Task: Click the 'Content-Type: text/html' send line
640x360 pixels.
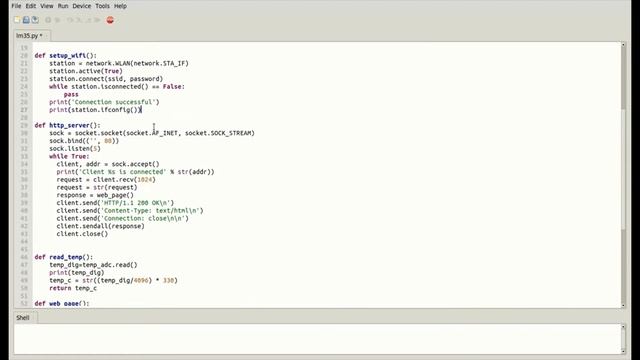Action: click(x=130, y=211)
